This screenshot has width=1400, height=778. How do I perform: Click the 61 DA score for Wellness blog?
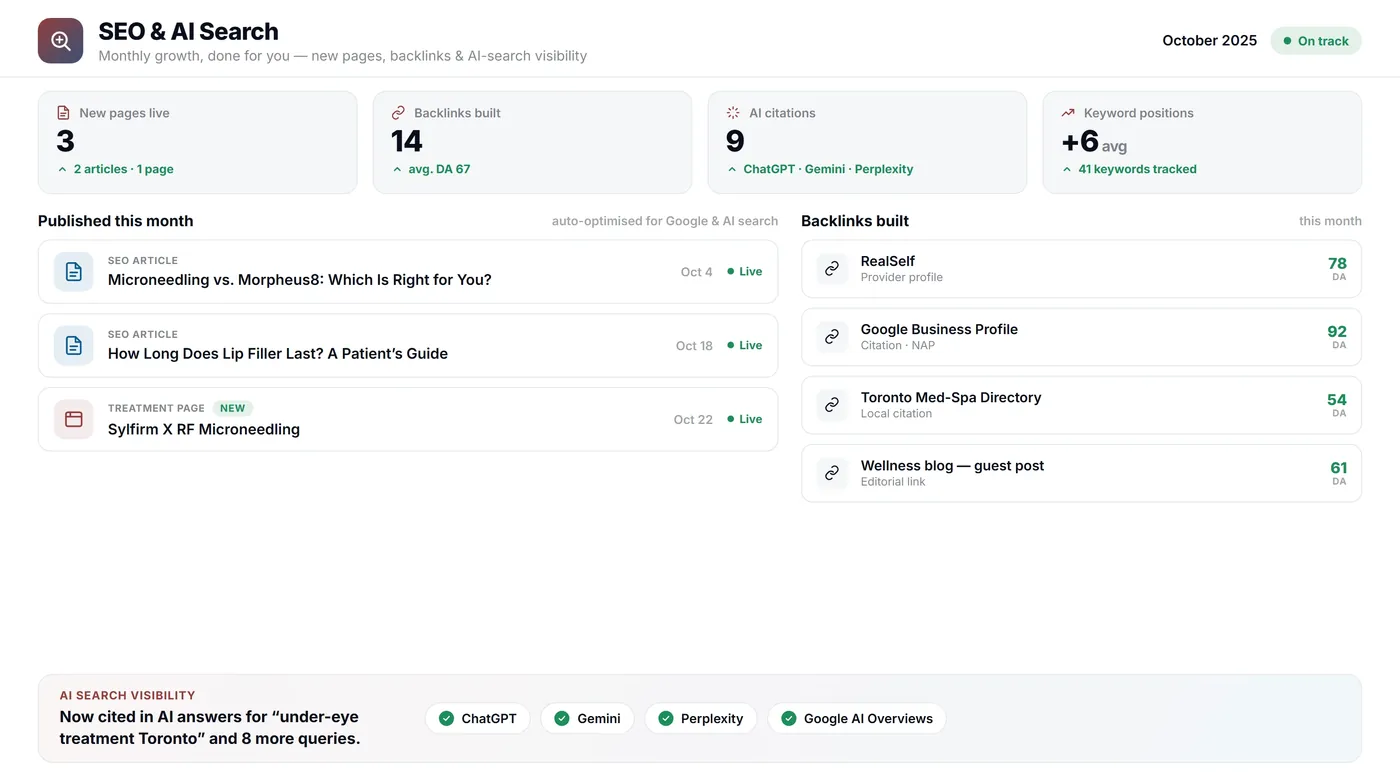[x=1338, y=467]
